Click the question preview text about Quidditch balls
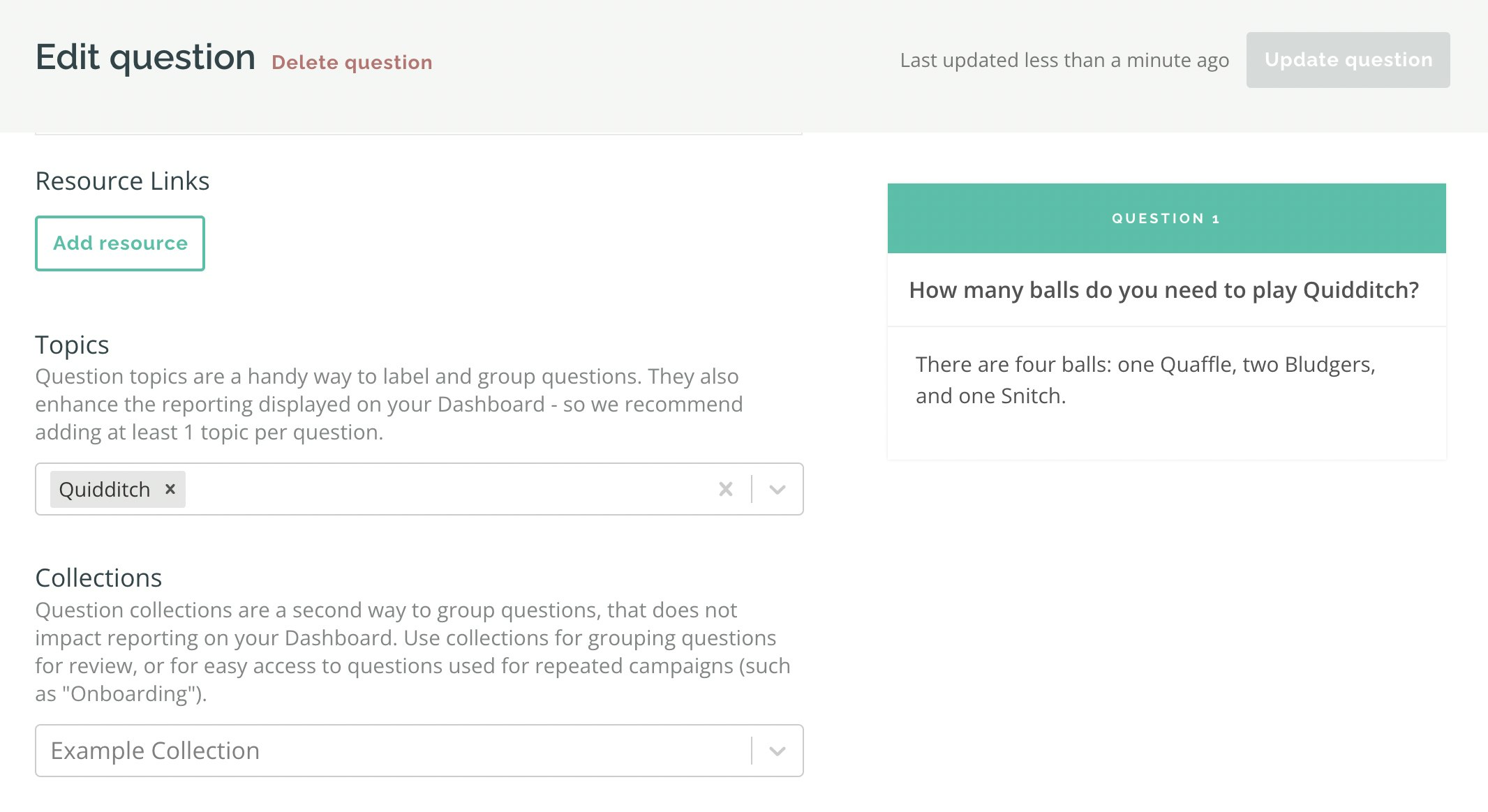The width and height of the screenshot is (1488, 812). [1164, 290]
